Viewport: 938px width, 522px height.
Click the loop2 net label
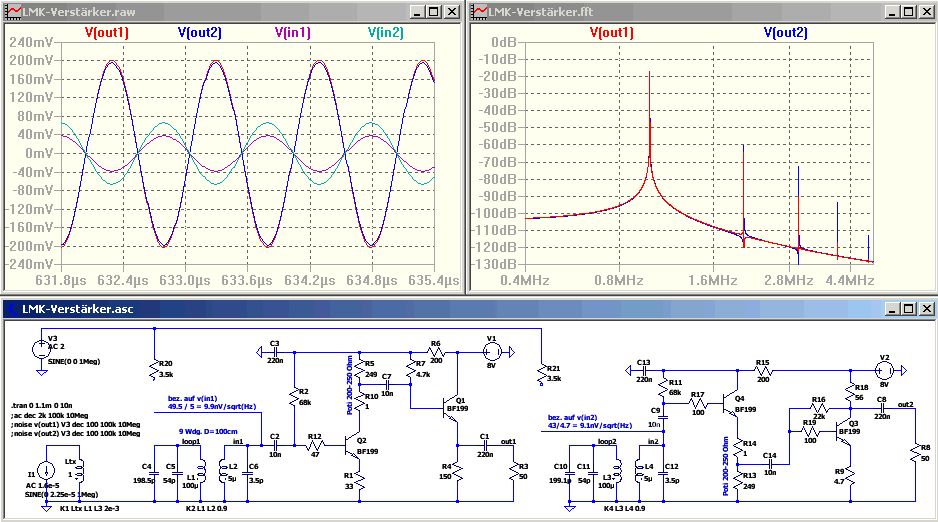pos(607,441)
